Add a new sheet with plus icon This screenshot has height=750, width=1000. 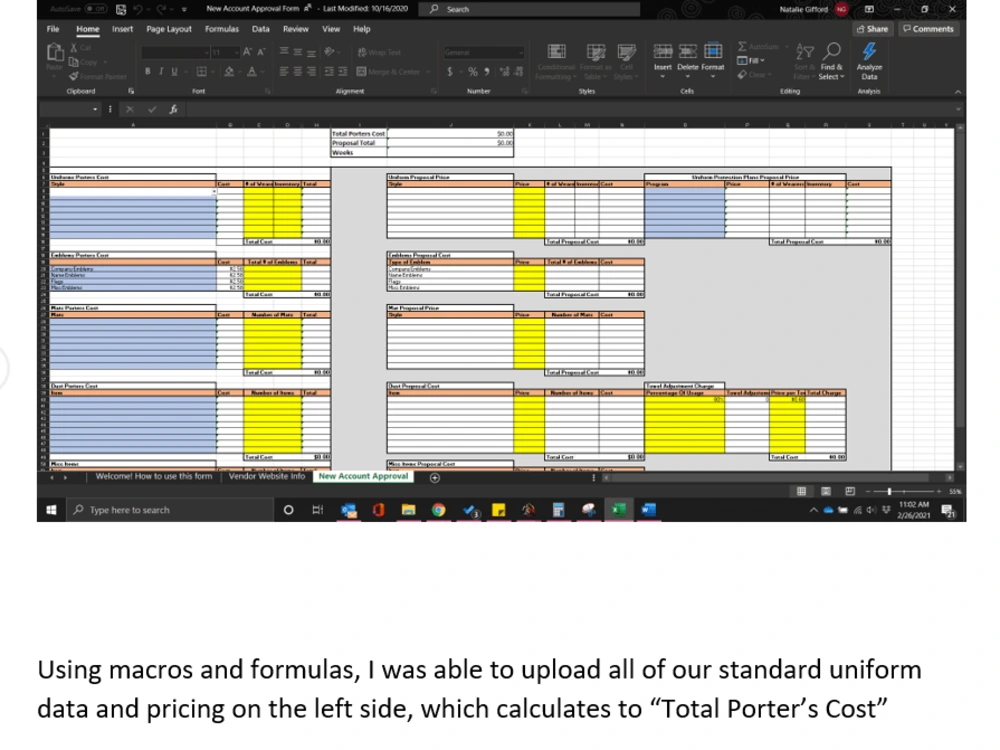click(x=434, y=478)
